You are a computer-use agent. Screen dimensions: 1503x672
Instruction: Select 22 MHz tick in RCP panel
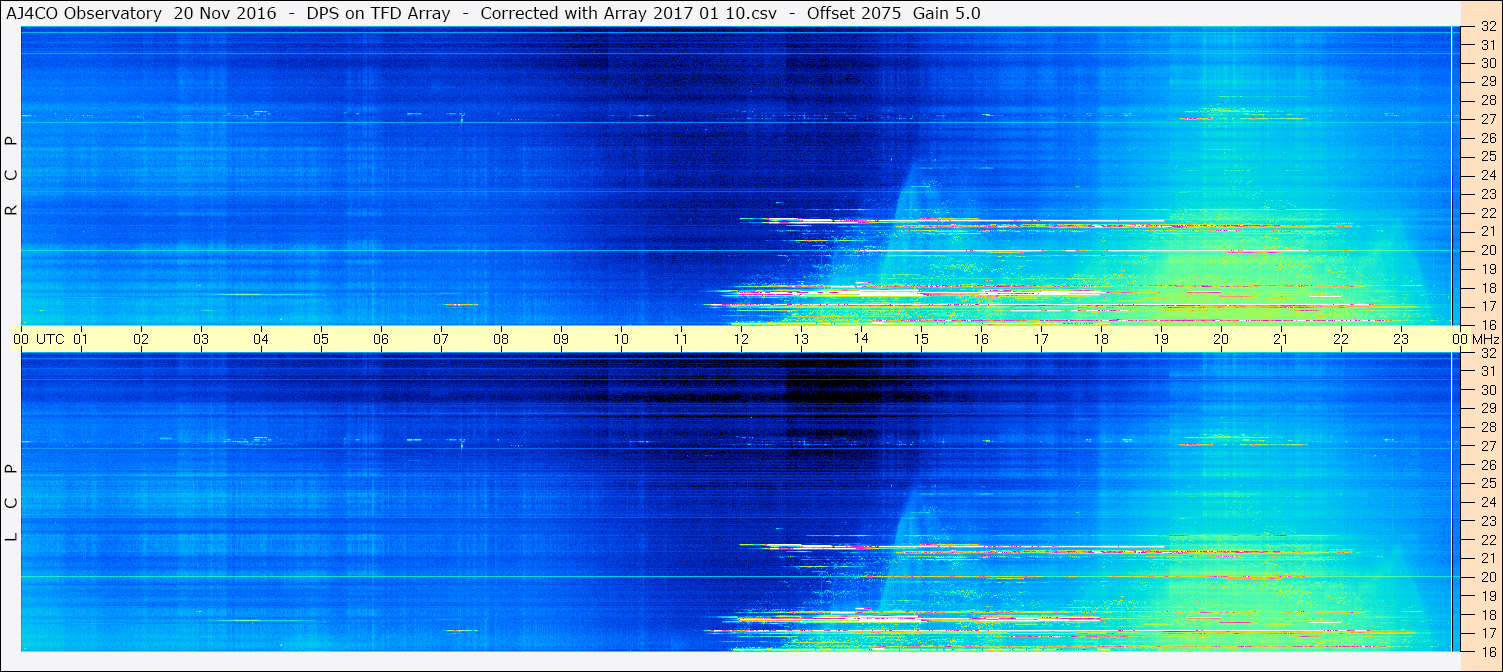point(1487,213)
